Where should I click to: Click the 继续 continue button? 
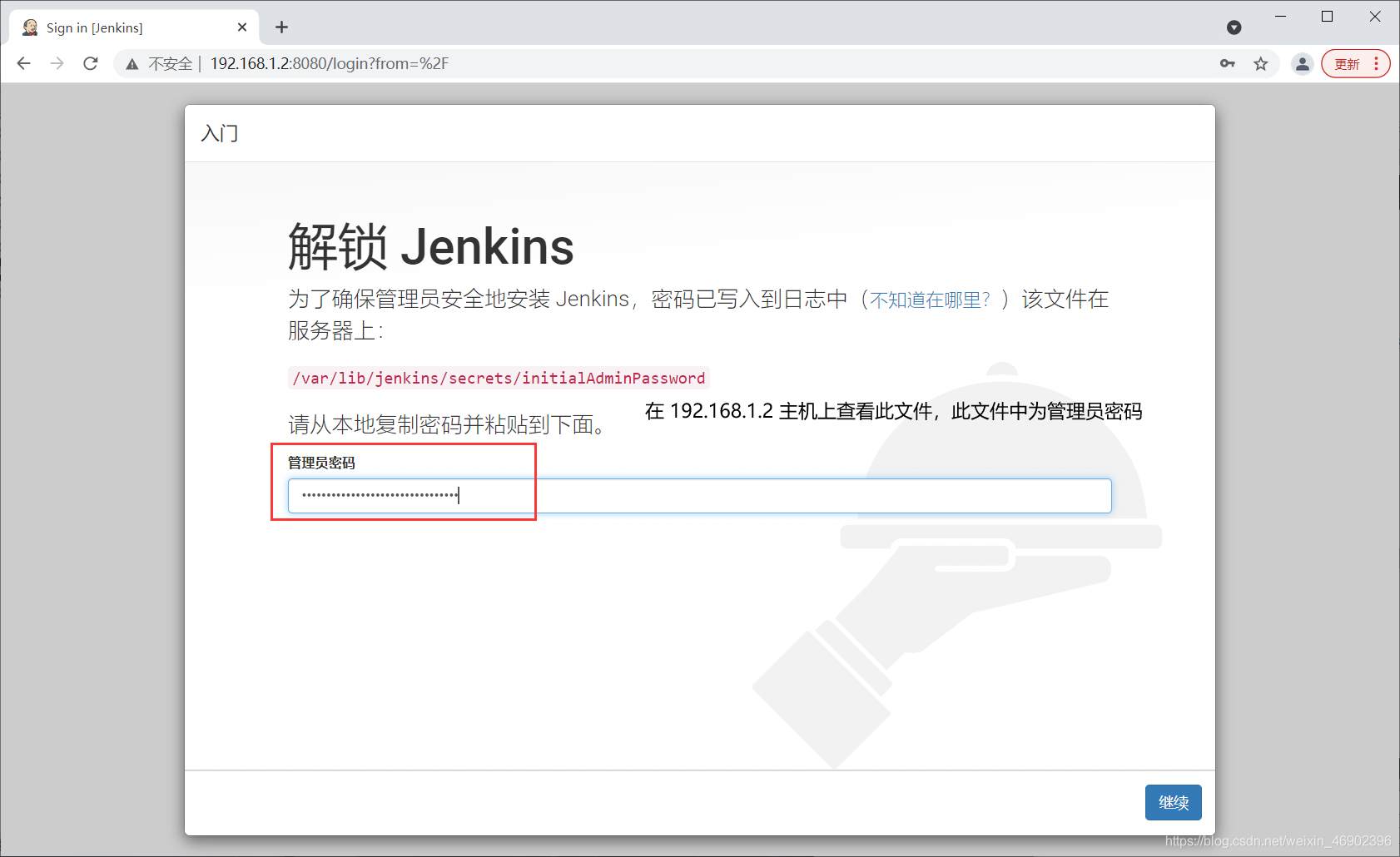pos(1174,802)
